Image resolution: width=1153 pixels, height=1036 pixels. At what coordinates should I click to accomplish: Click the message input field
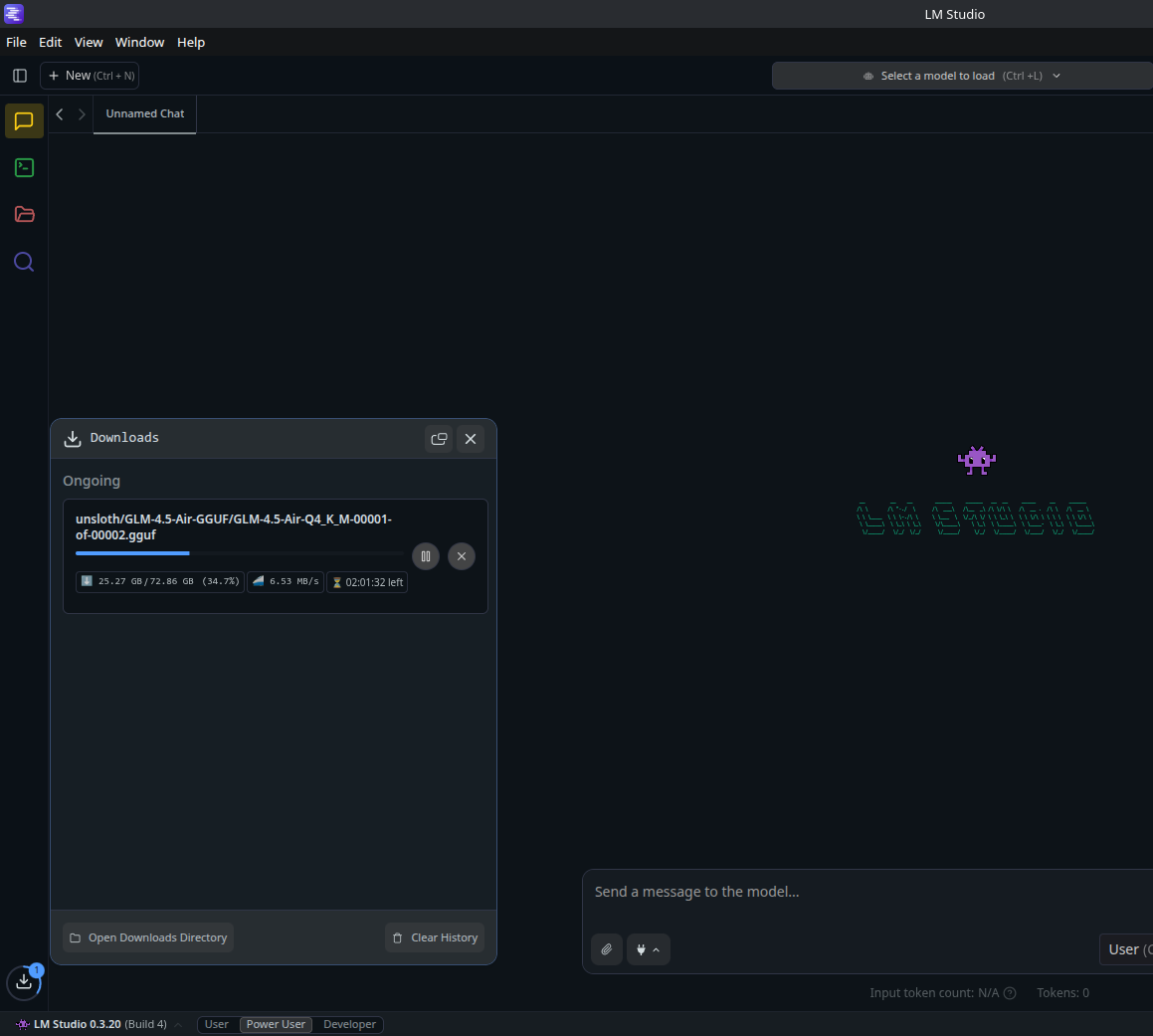pos(867,892)
